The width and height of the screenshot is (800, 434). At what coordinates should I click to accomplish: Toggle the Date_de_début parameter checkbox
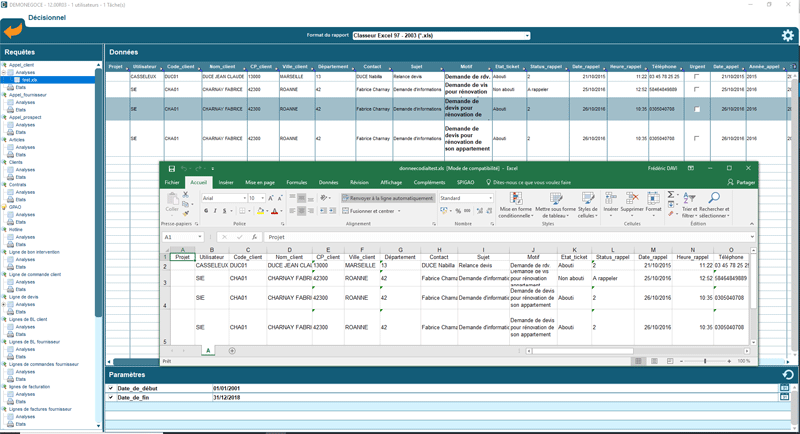[x=111, y=388]
